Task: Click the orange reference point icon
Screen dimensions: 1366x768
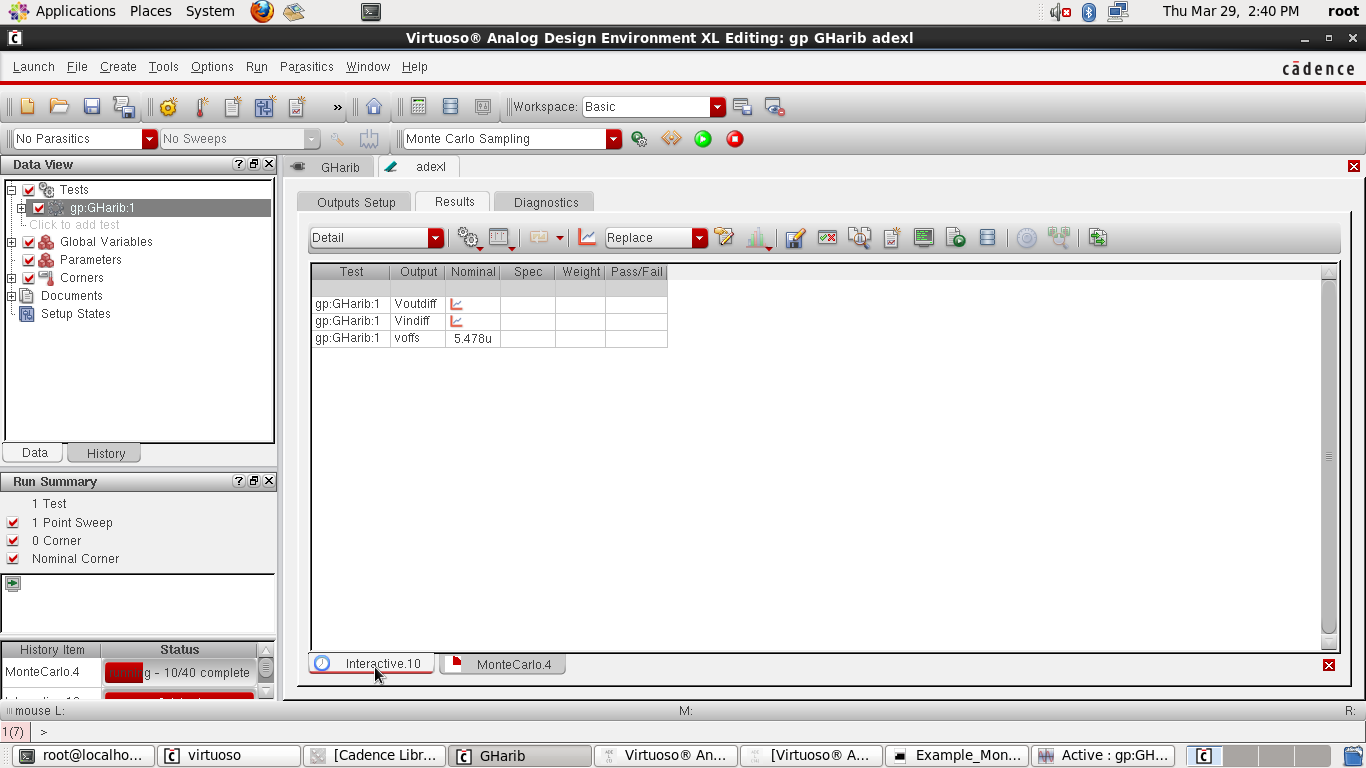Action: click(671, 139)
